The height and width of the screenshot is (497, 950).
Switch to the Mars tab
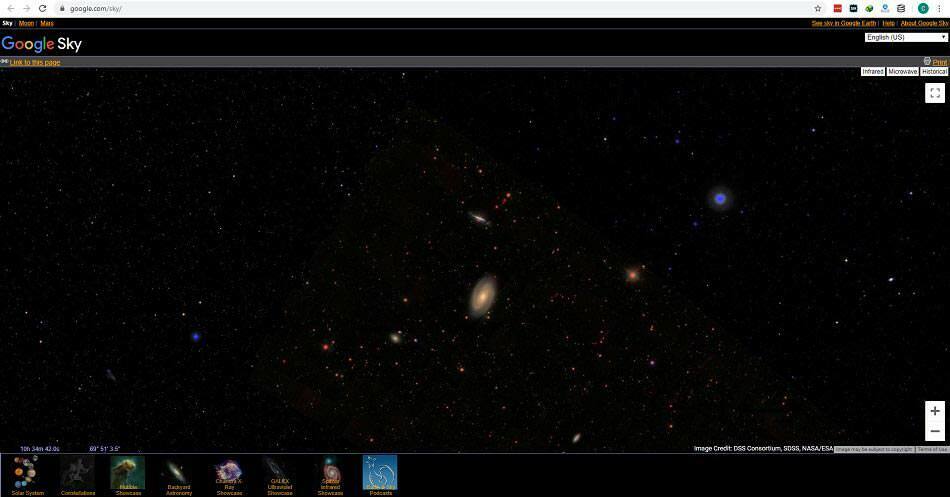pos(47,23)
